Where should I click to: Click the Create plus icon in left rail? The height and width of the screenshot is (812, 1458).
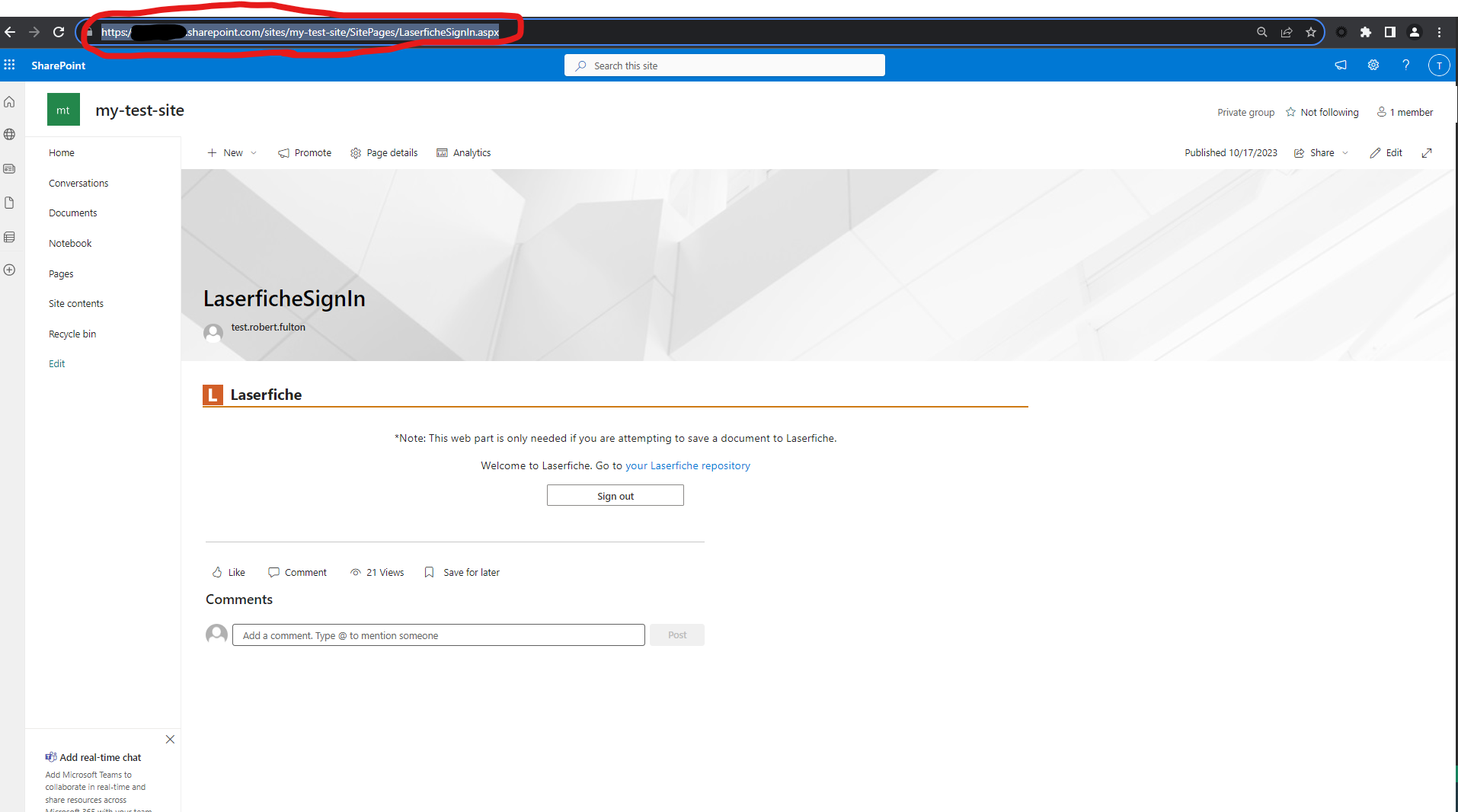[x=10, y=270]
